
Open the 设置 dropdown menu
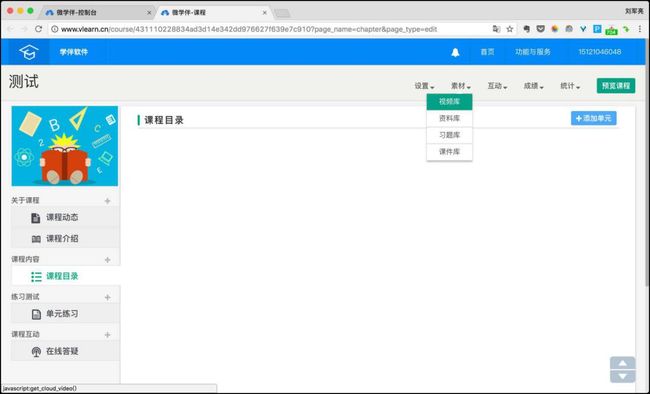point(424,86)
